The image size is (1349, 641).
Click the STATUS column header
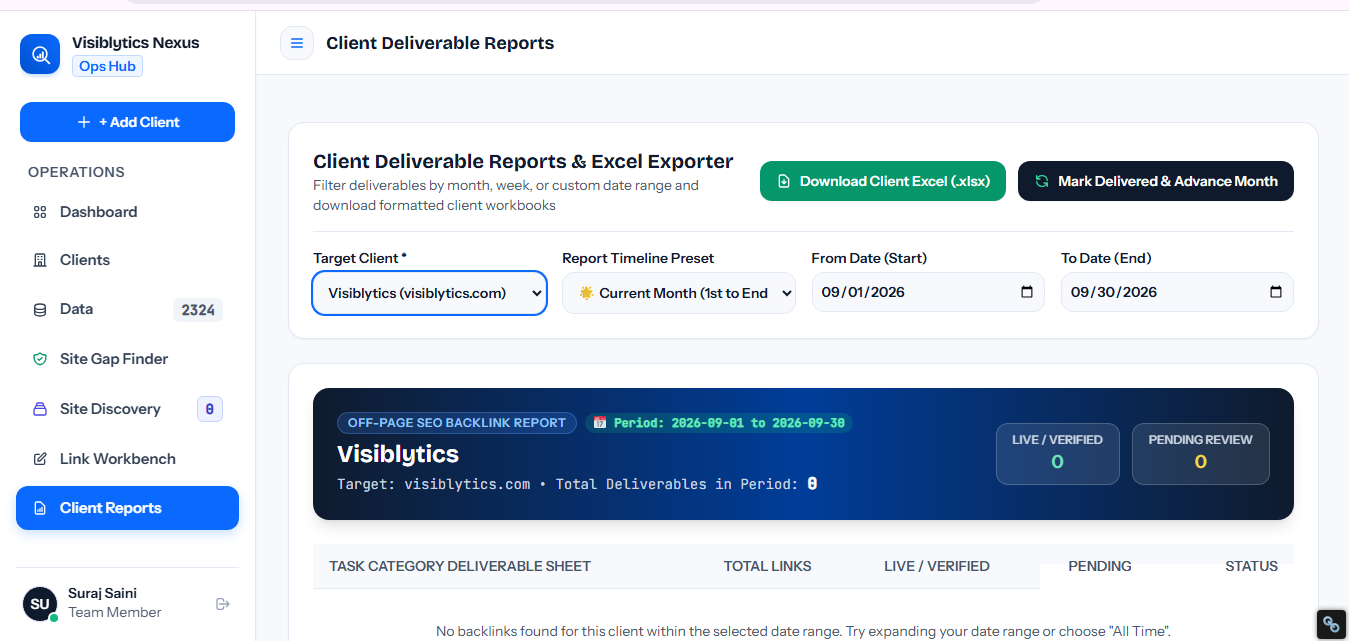[x=1252, y=566]
